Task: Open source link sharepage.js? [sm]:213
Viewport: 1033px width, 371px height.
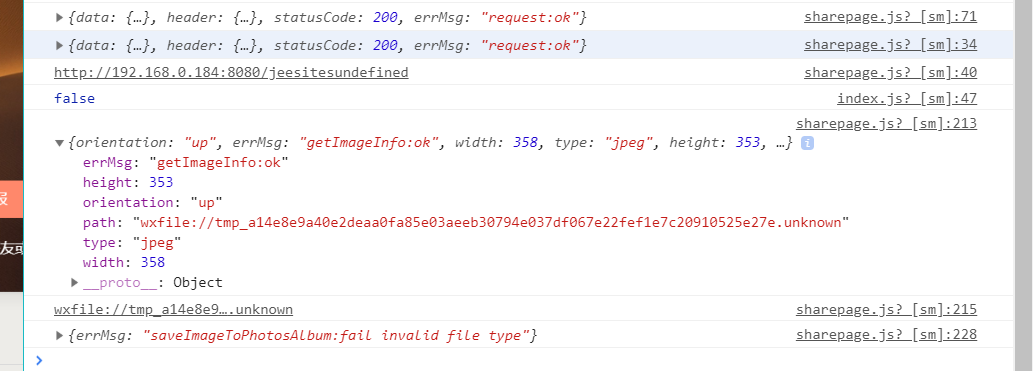Action: (x=886, y=123)
